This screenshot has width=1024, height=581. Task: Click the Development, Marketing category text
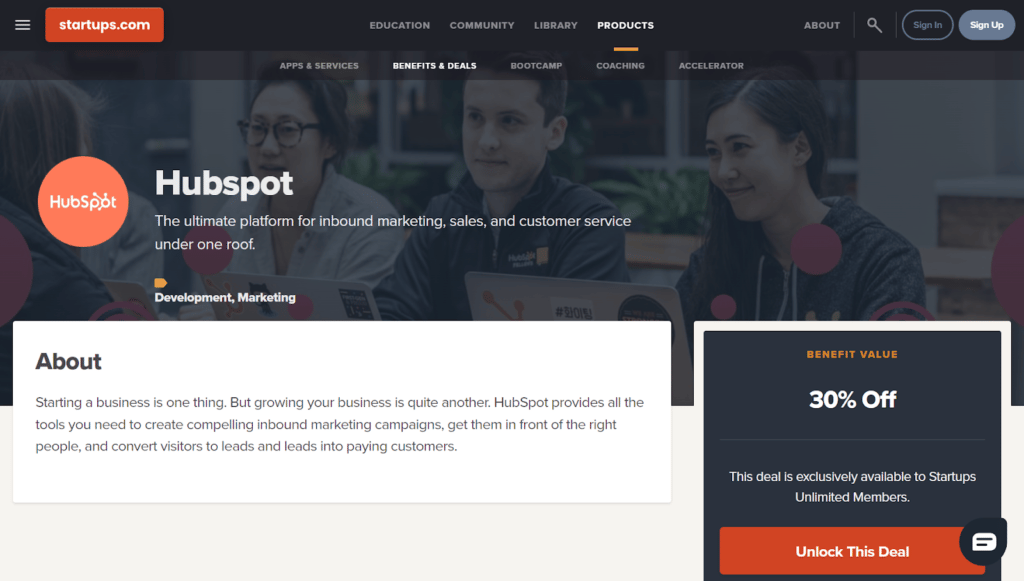[225, 298]
